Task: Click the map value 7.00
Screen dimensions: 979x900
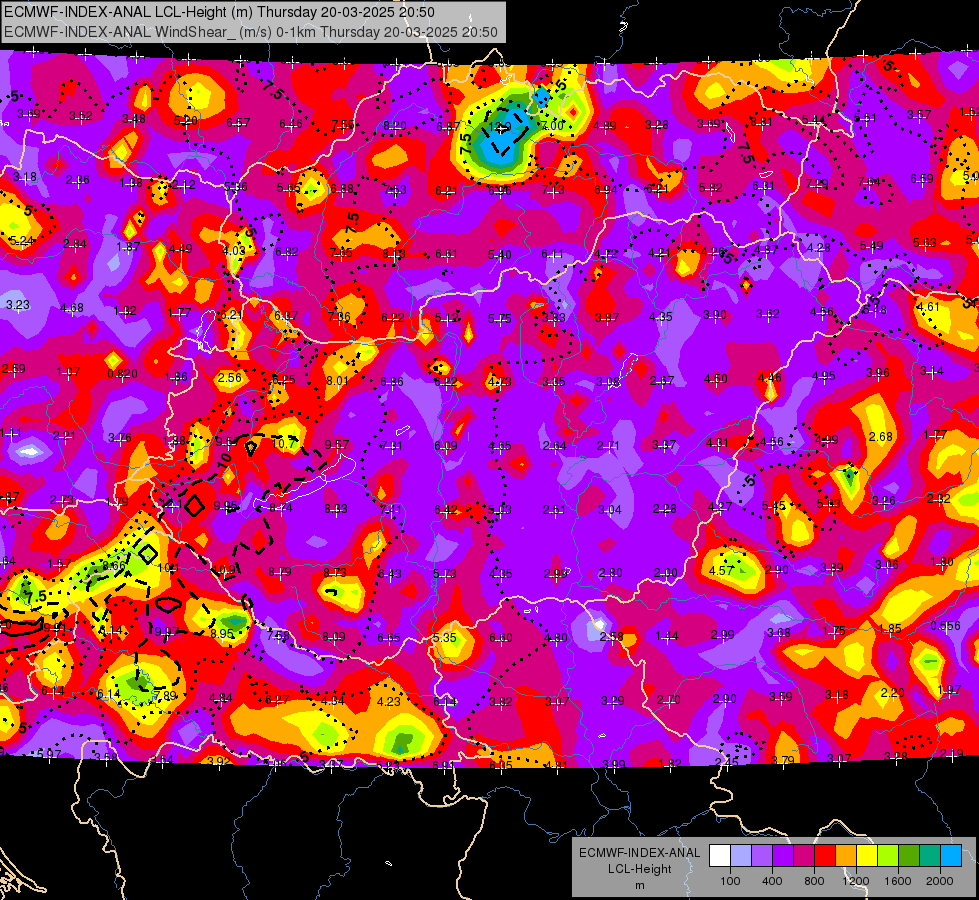Action: (x=552, y=126)
